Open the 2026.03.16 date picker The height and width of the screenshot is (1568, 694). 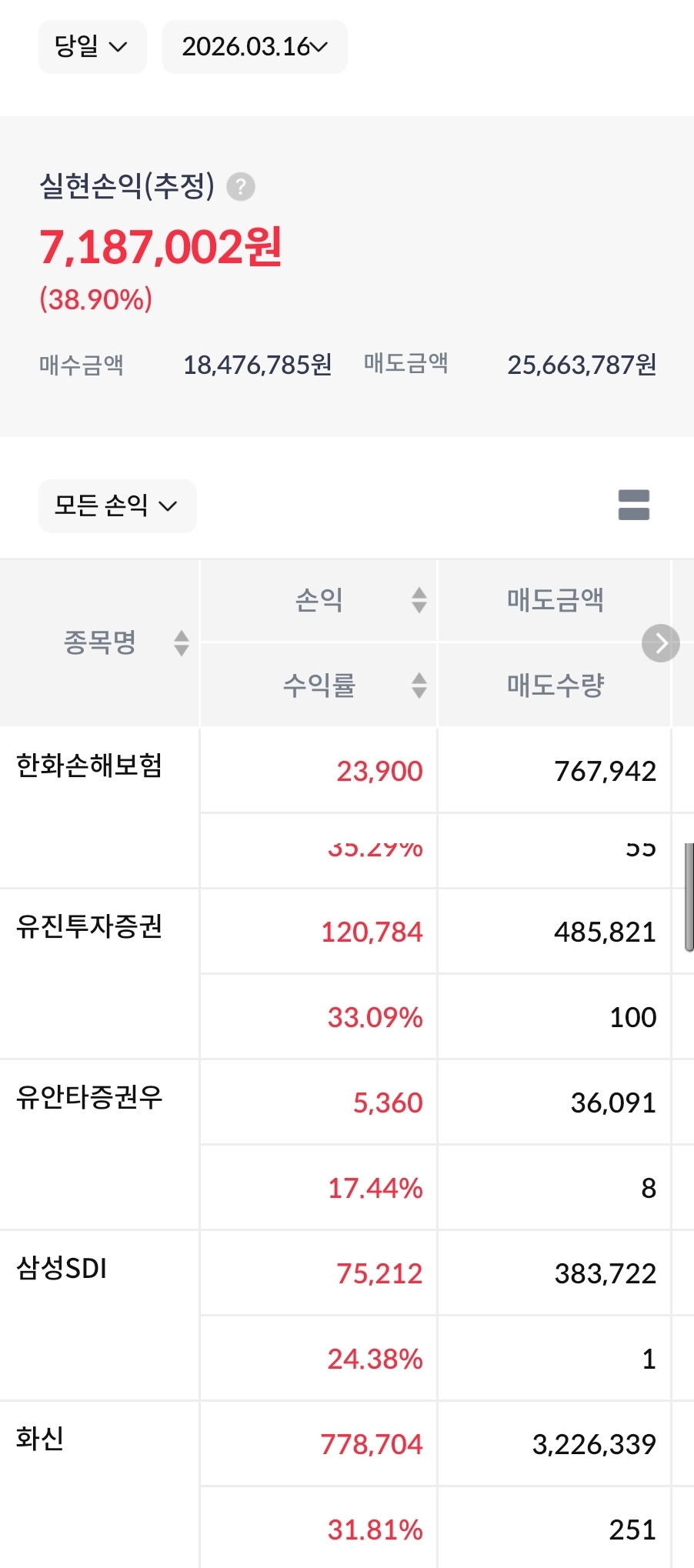pyautogui.click(x=255, y=47)
